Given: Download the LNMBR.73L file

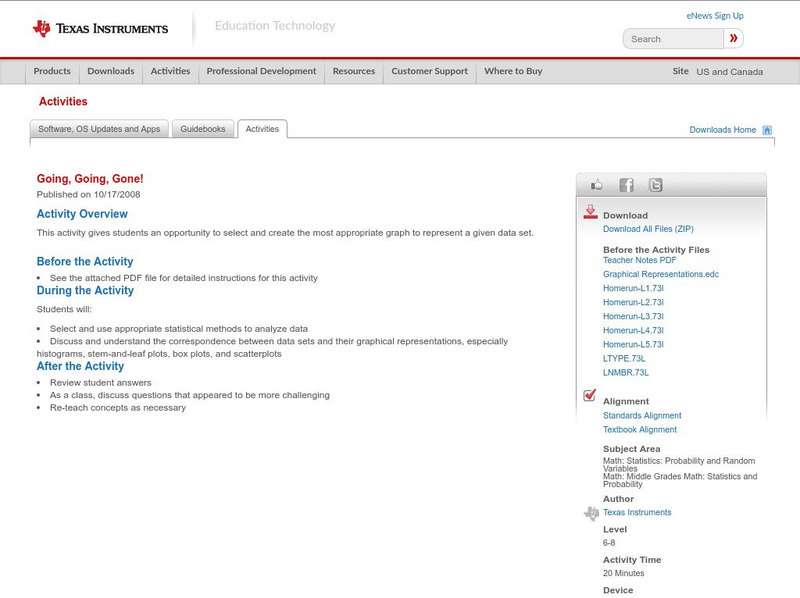Looking at the screenshot, I should (626, 373).
